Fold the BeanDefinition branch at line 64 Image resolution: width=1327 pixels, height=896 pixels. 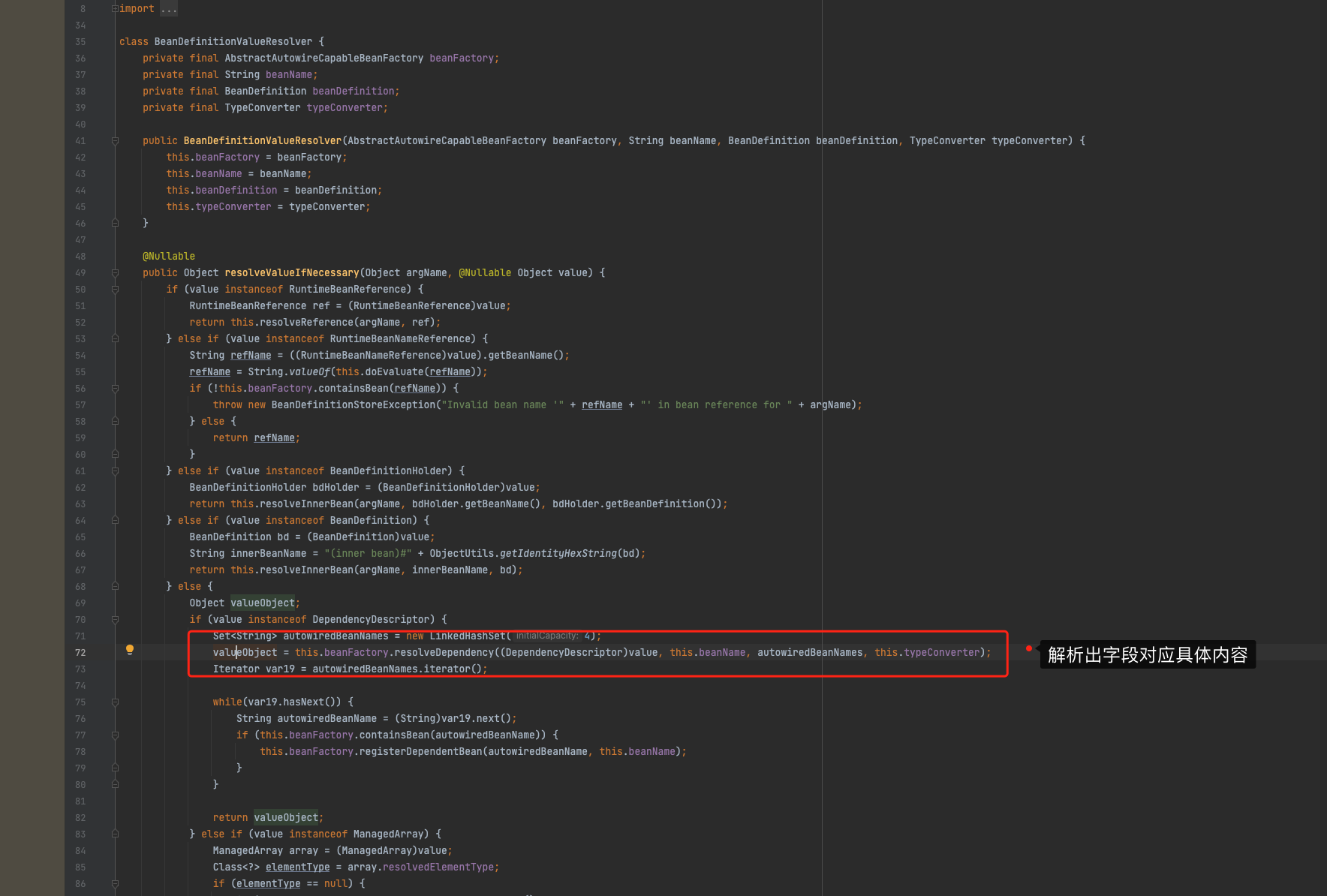[x=115, y=520]
